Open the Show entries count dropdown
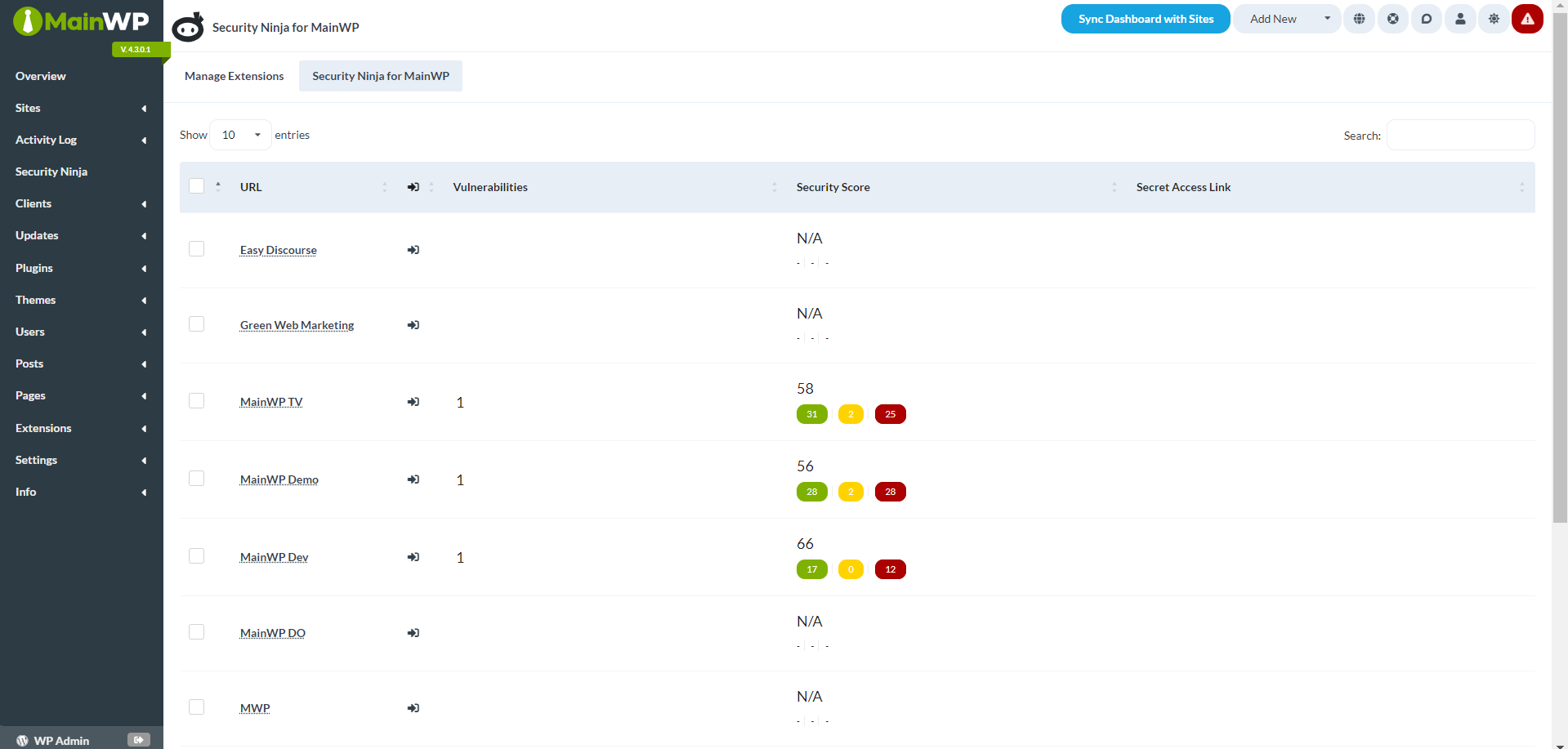1568x749 pixels. click(240, 135)
